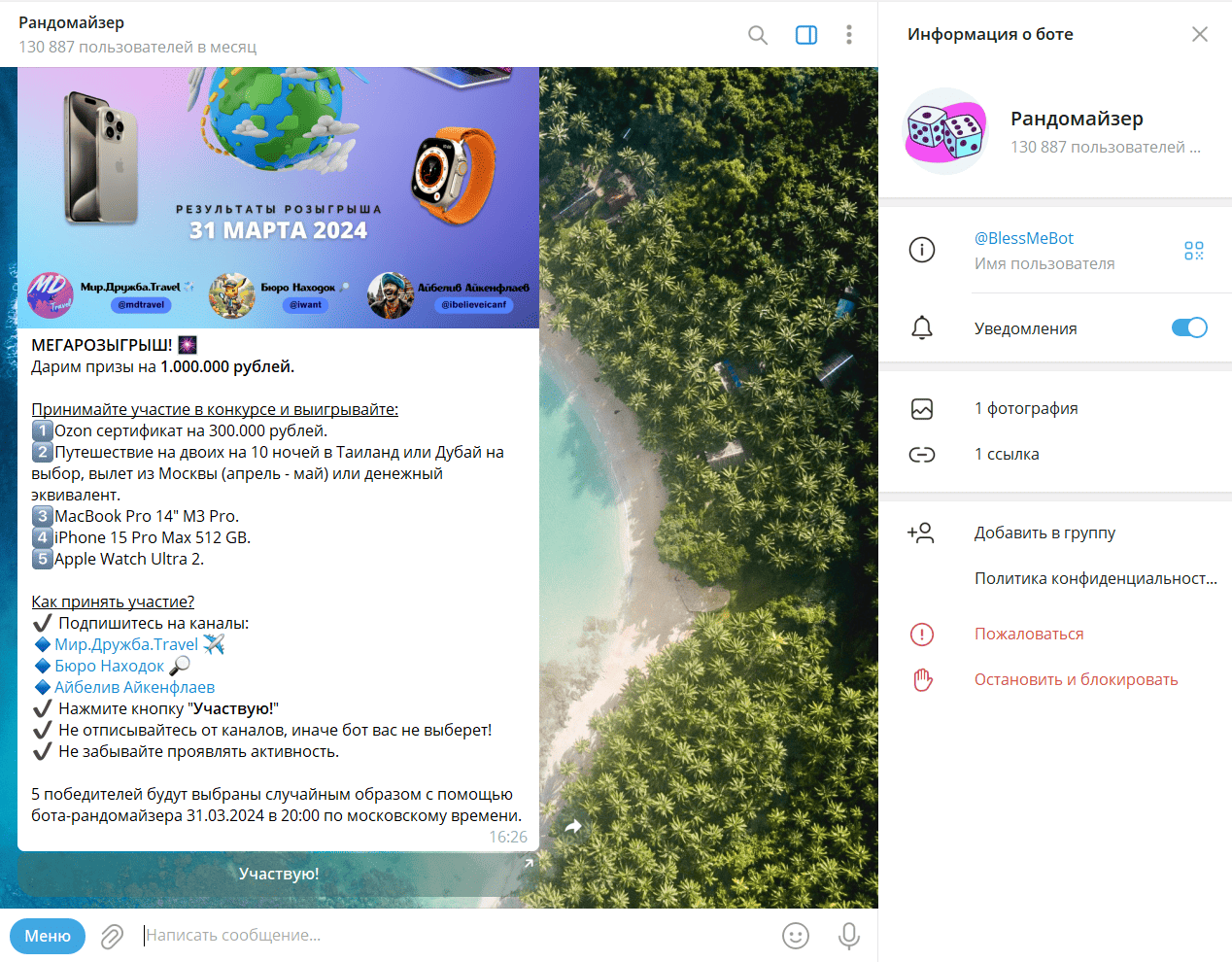
Task: Click the Имя пользователя label
Action: point(1044,263)
